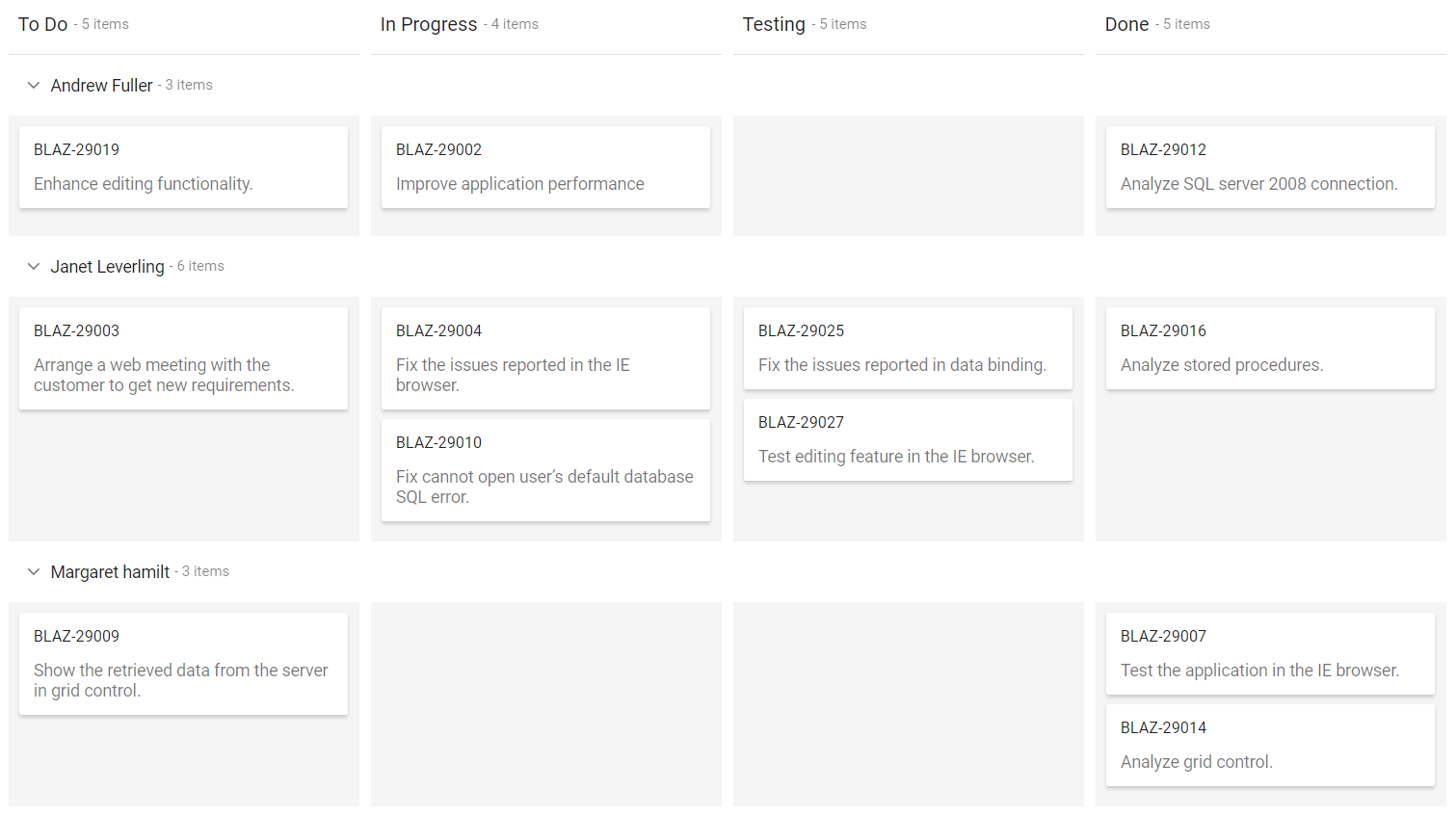Open card BLAZ-29002 Improve application performance
The height and width of the screenshot is (816, 1456).
pos(545,168)
